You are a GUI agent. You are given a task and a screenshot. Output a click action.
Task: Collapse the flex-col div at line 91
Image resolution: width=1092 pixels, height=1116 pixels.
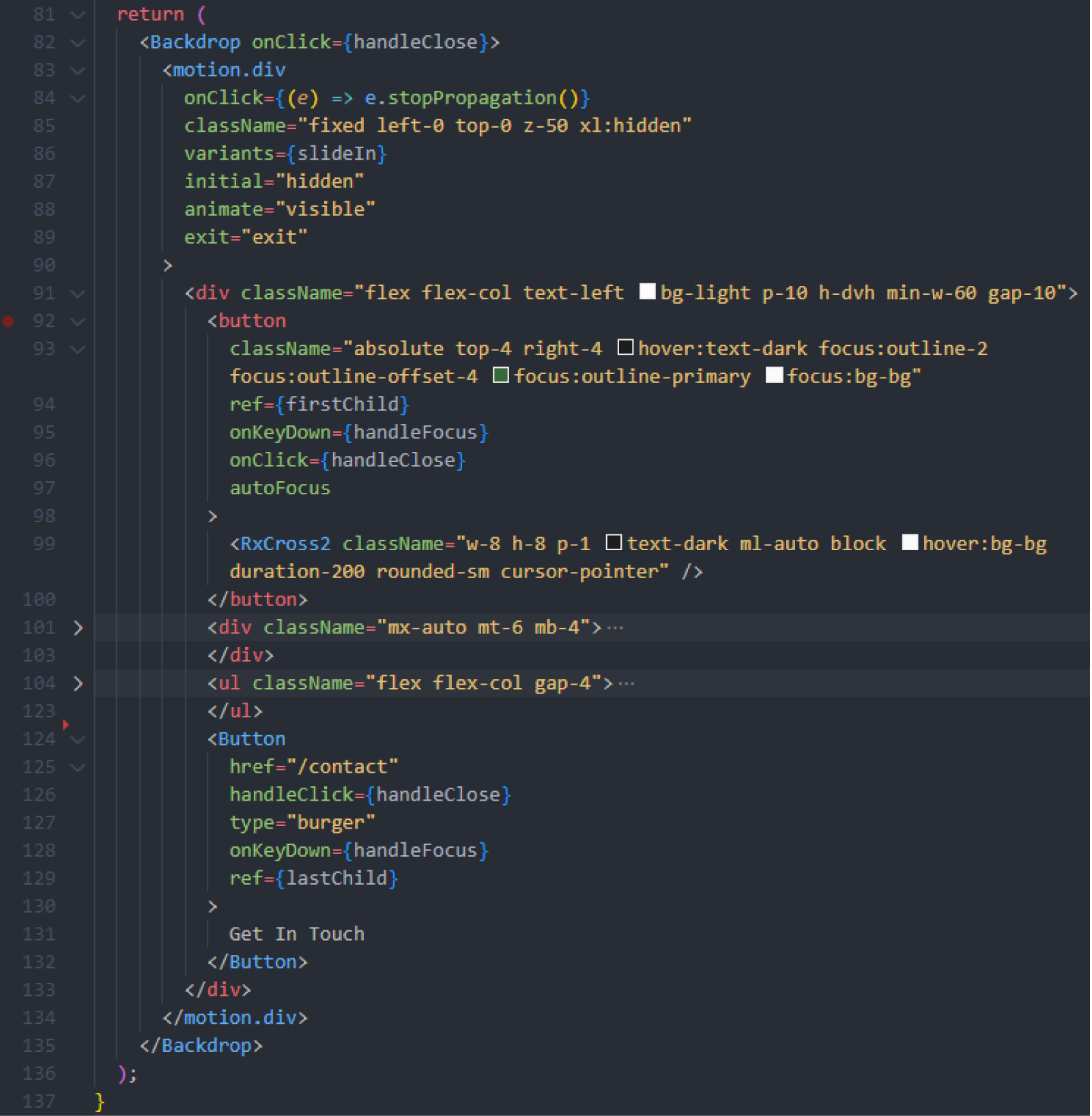[78, 294]
